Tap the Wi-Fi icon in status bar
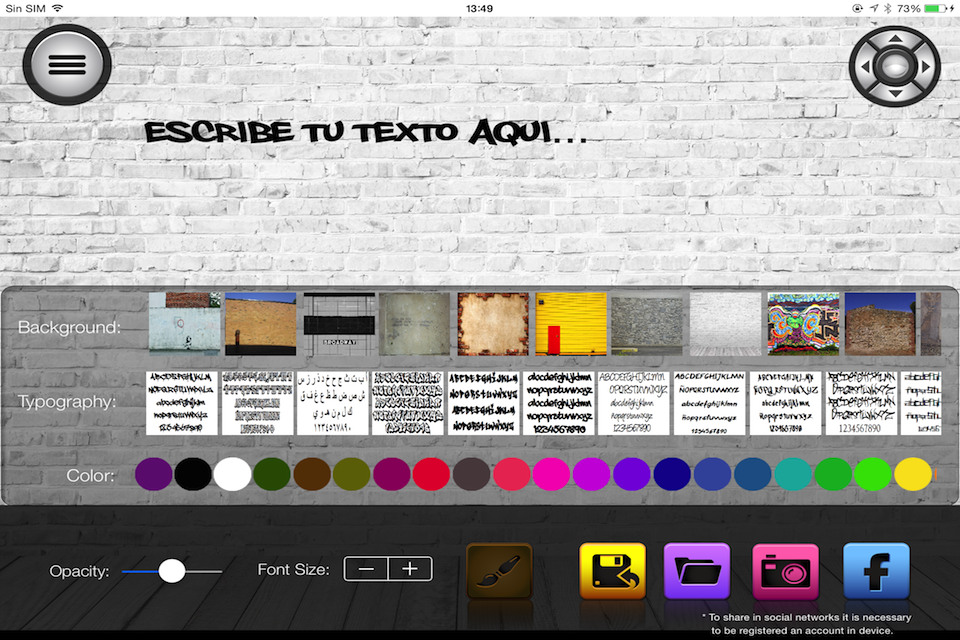The width and height of the screenshot is (960, 640). [58, 8]
